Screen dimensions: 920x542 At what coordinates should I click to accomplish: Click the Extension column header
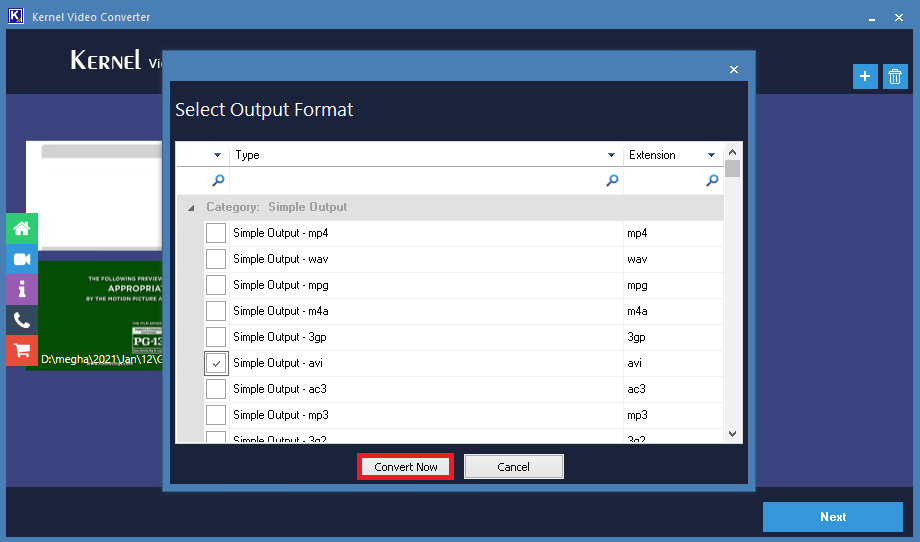(x=673, y=155)
